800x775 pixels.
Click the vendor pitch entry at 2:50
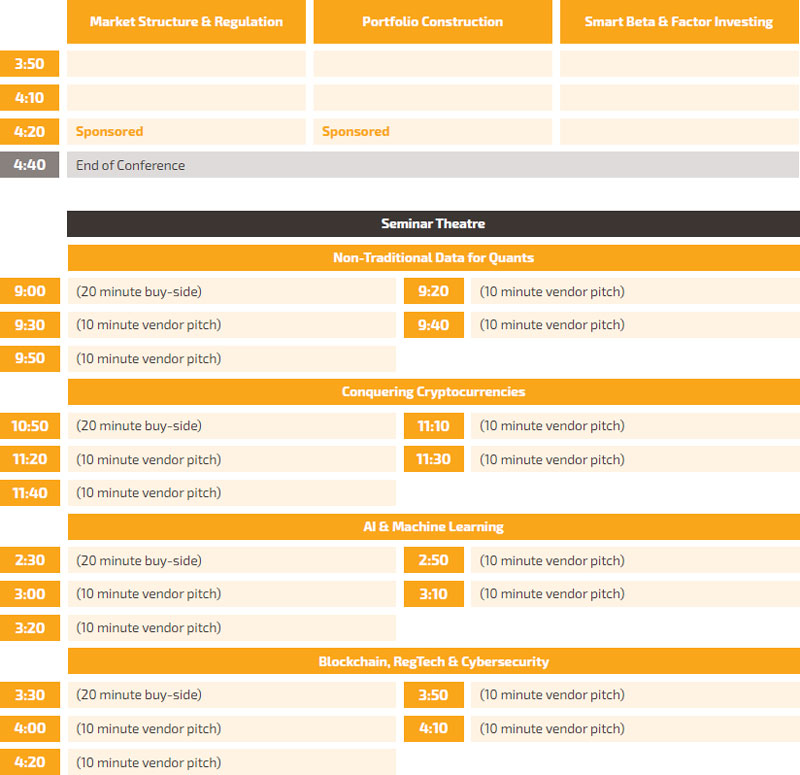click(635, 560)
